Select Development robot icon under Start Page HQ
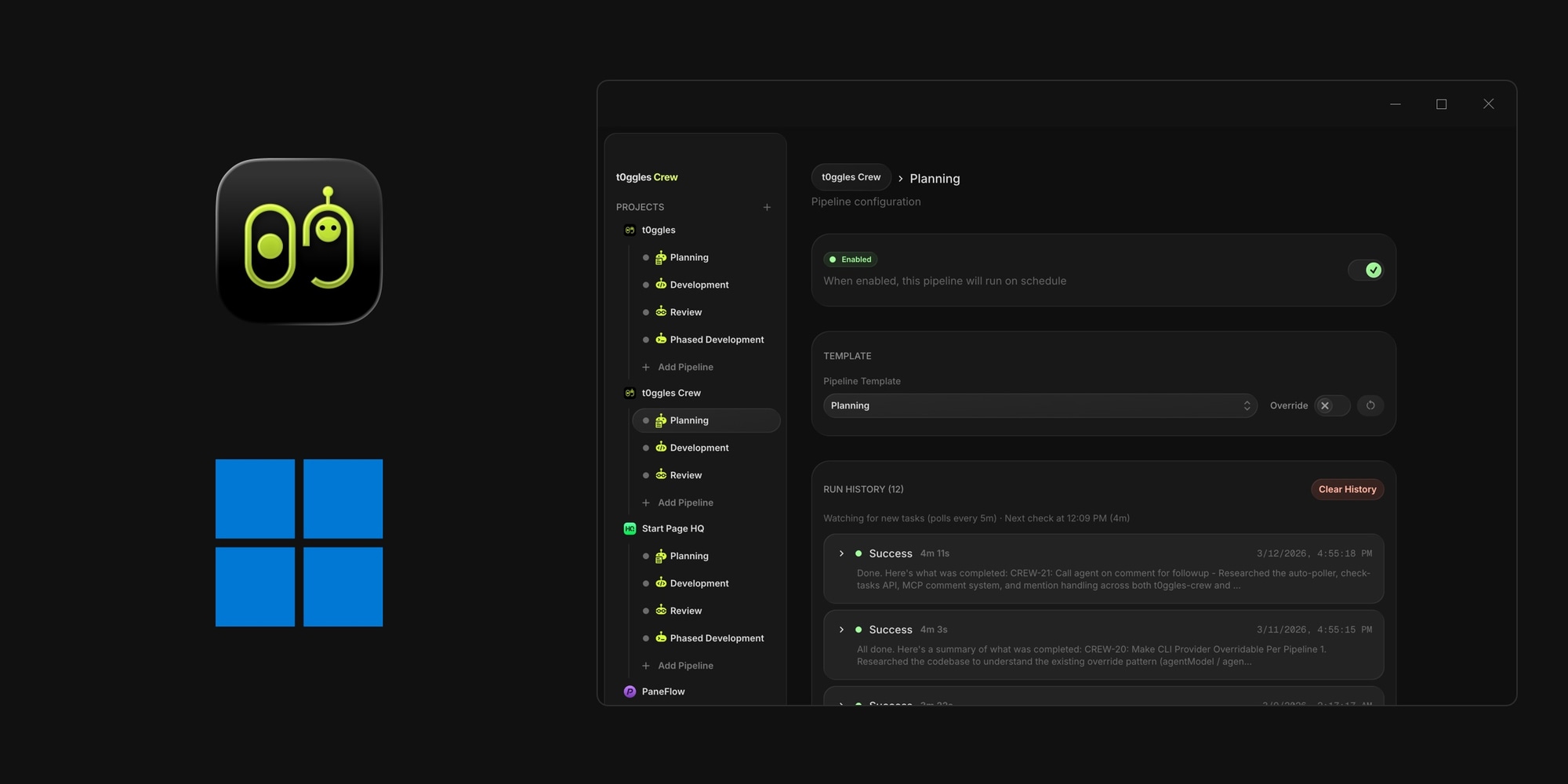Screen dimensions: 1568x784 (x=661, y=583)
